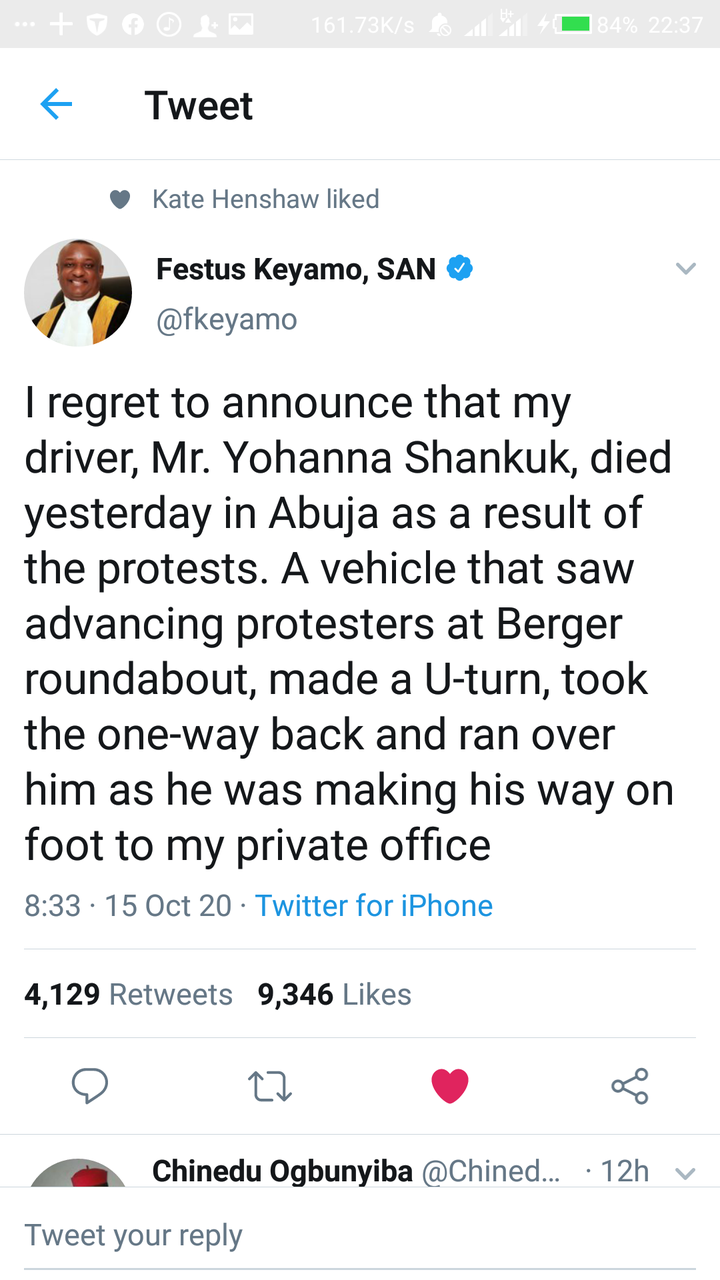
Task: Open Chinedu Ogbunyiba's profile name
Action: coord(282,1172)
